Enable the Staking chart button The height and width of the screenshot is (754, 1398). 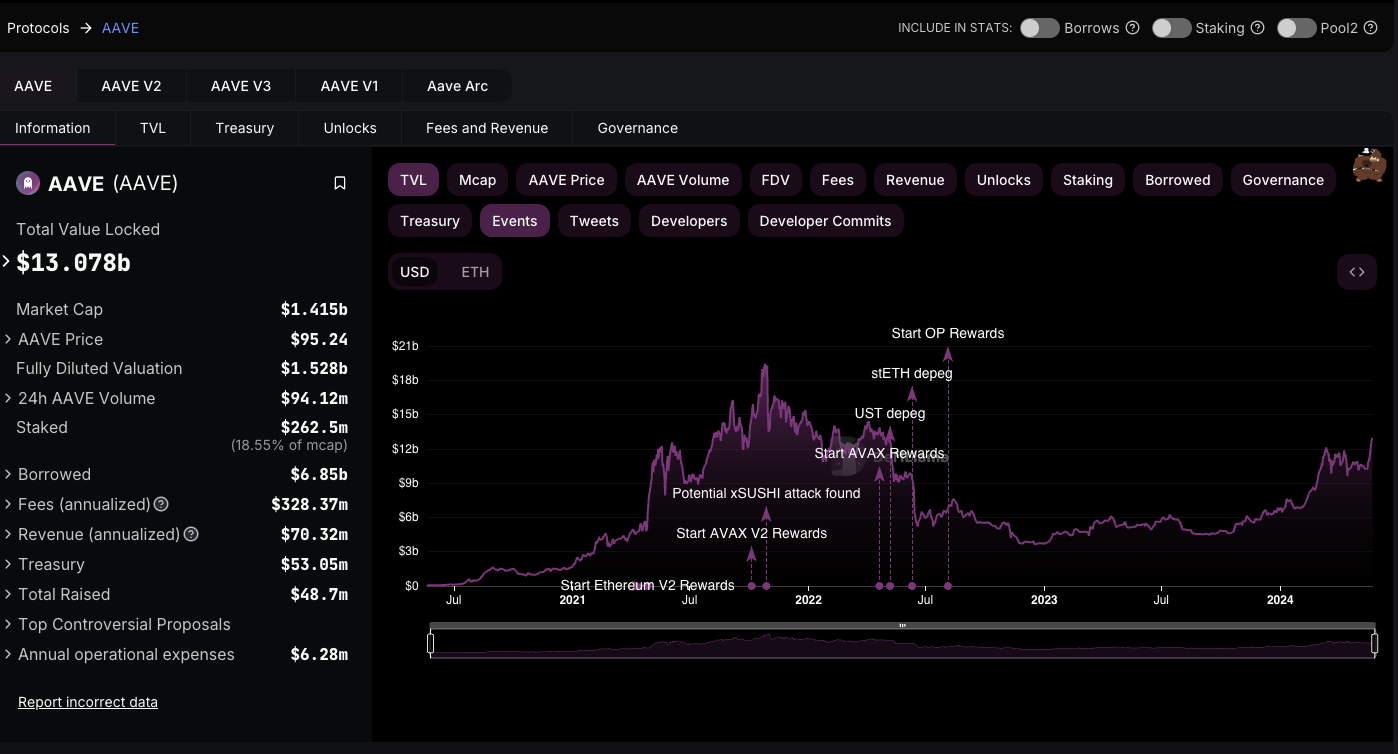click(x=1087, y=180)
